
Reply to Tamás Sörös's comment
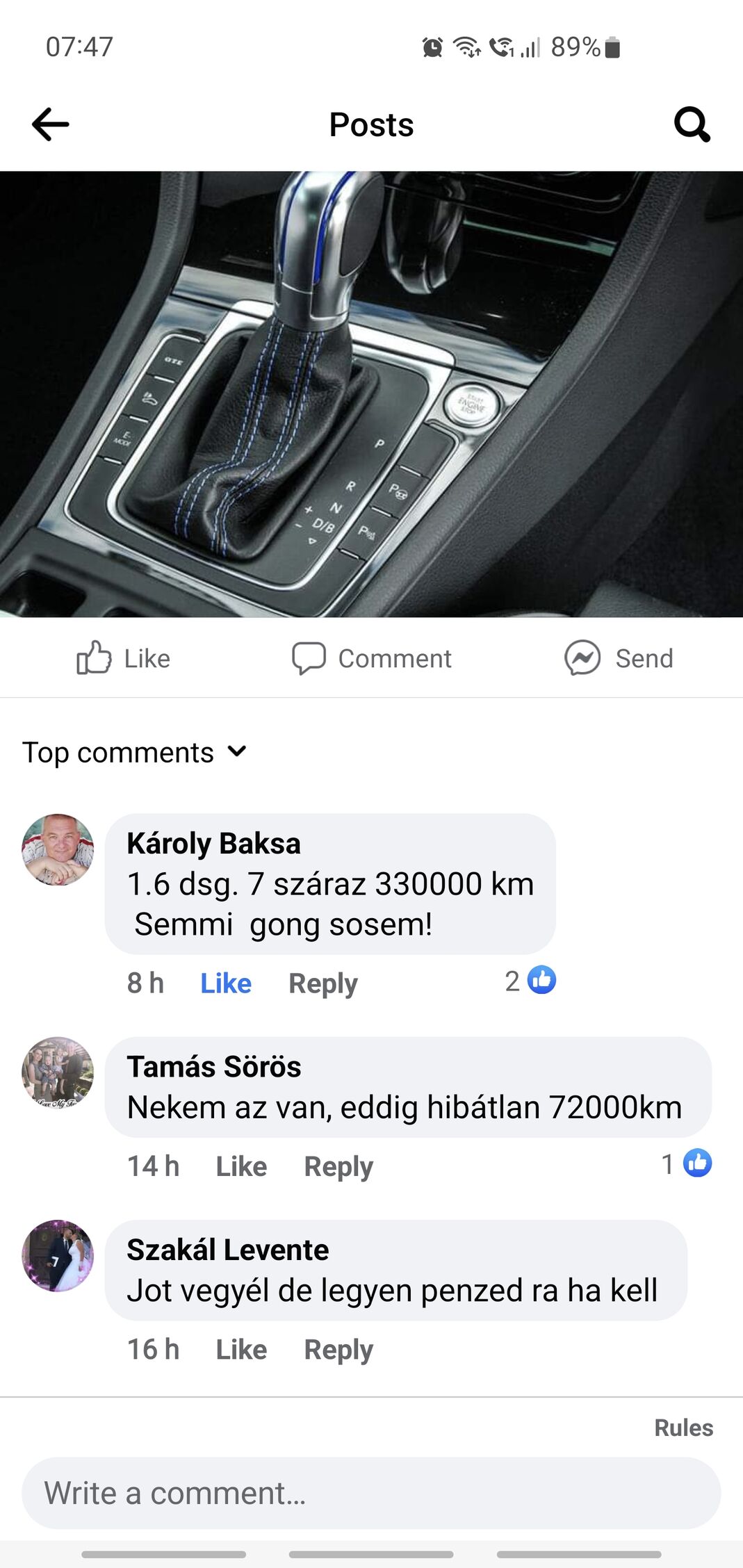338,1166
